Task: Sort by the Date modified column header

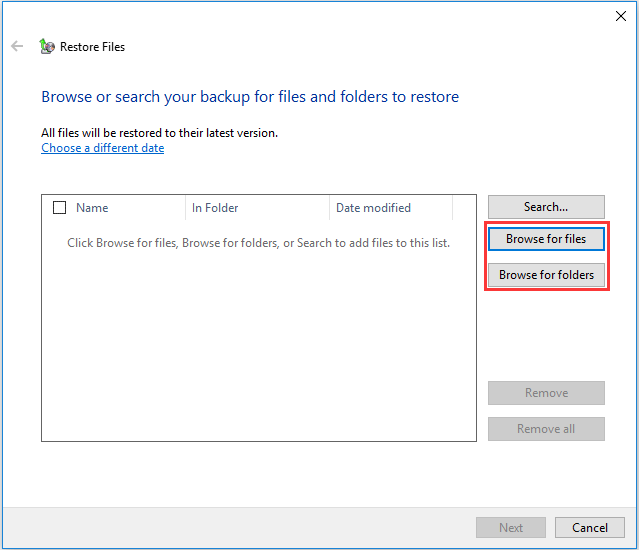Action: point(373,208)
